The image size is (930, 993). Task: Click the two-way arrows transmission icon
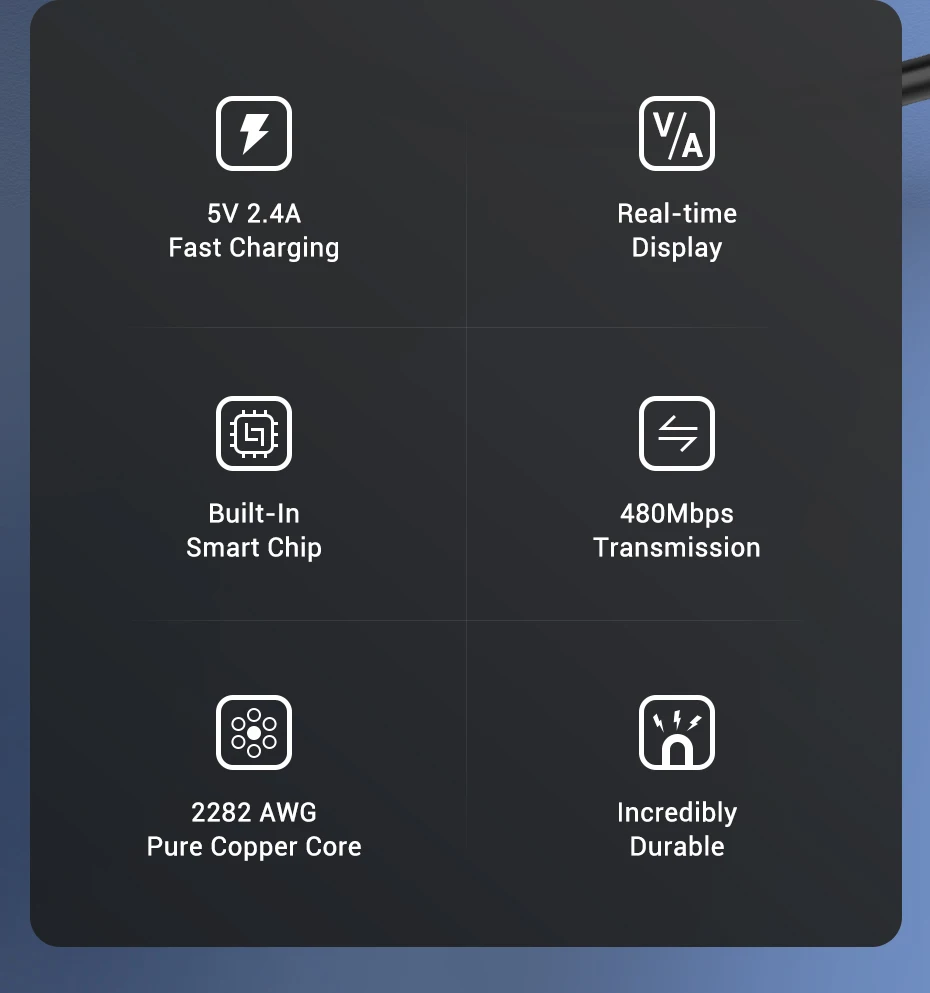677,434
